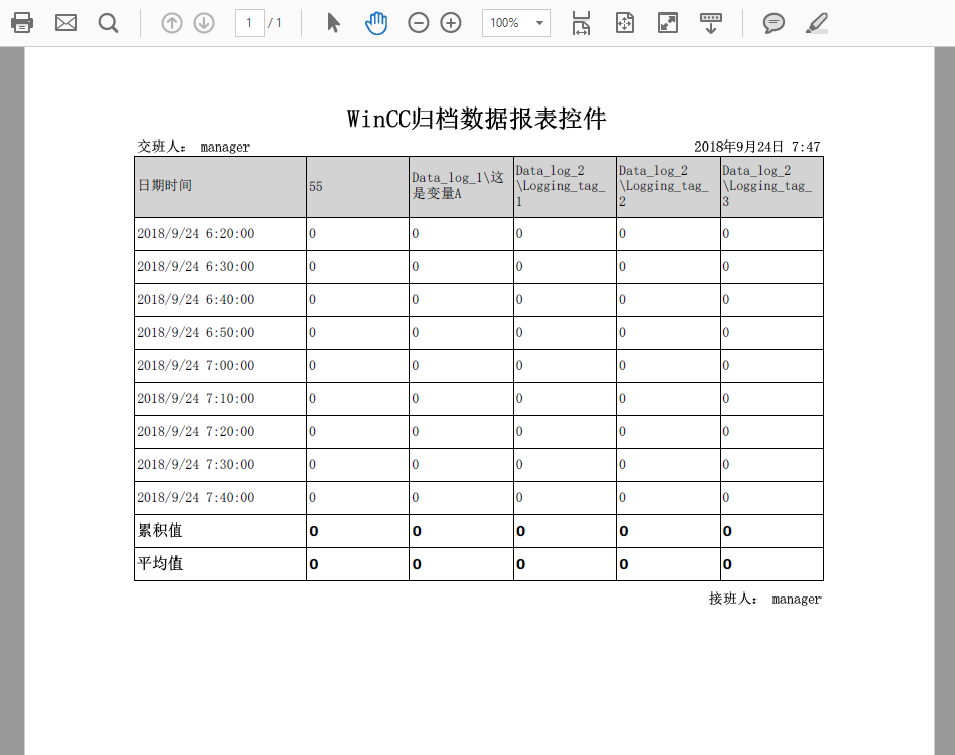Click inside the page number field
The height and width of the screenshot is (755, 955).
point(249,22)
